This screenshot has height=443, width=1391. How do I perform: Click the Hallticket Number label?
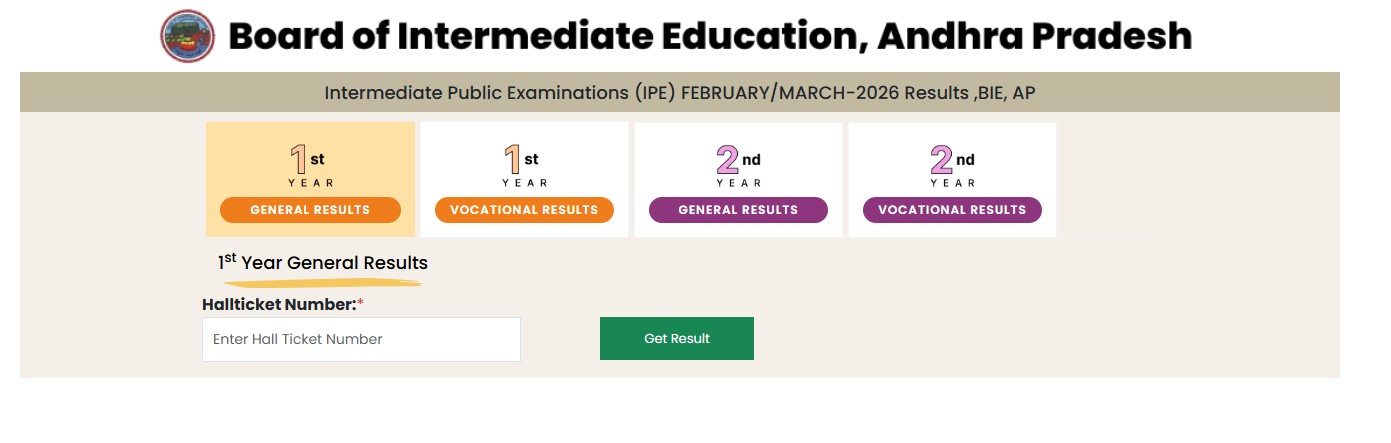coord(279,304)
